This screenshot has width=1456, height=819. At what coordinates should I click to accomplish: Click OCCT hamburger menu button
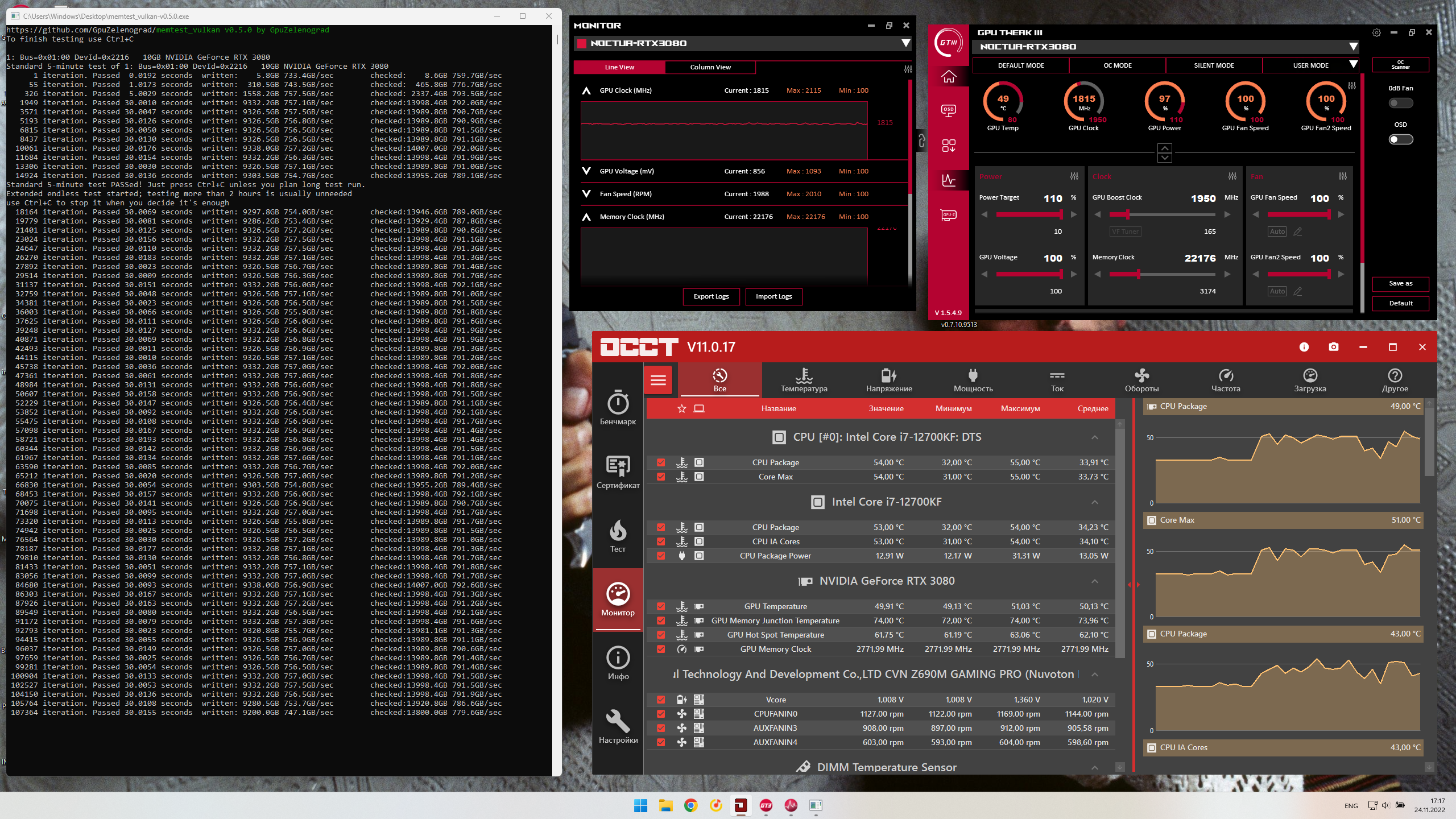658,380
